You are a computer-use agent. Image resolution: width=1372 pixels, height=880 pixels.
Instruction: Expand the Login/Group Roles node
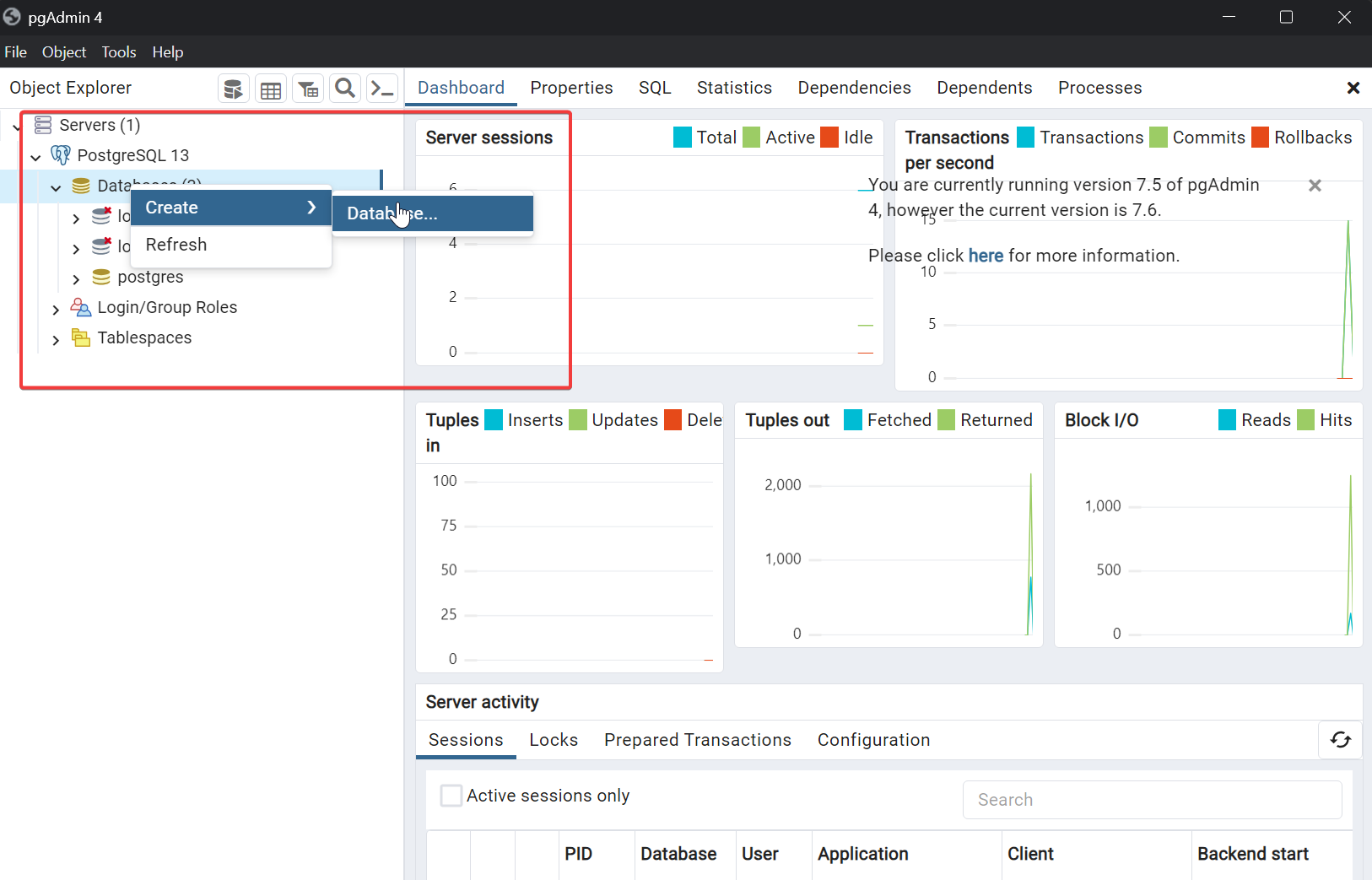click(56, 310)
